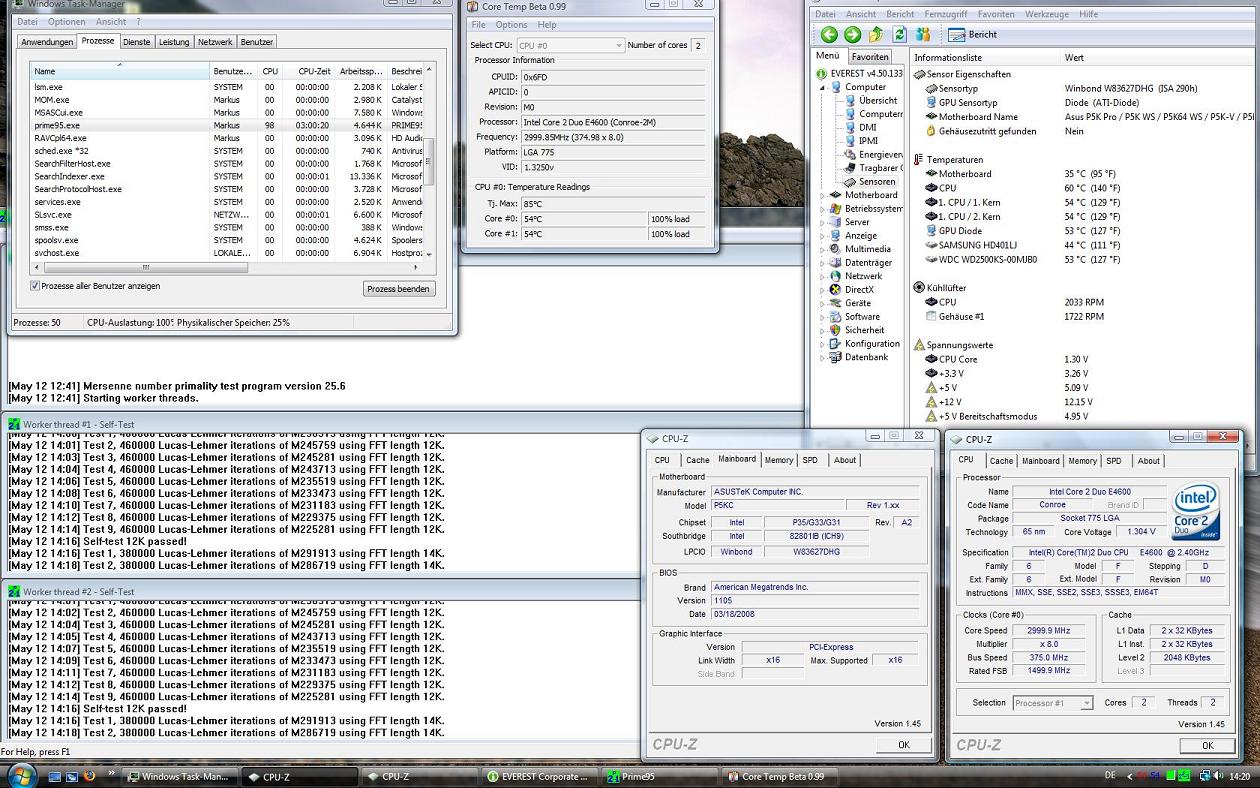Switch to Dienste tab in Task Manager
This screenshot has width=1260, height=788.
[137, 42]
